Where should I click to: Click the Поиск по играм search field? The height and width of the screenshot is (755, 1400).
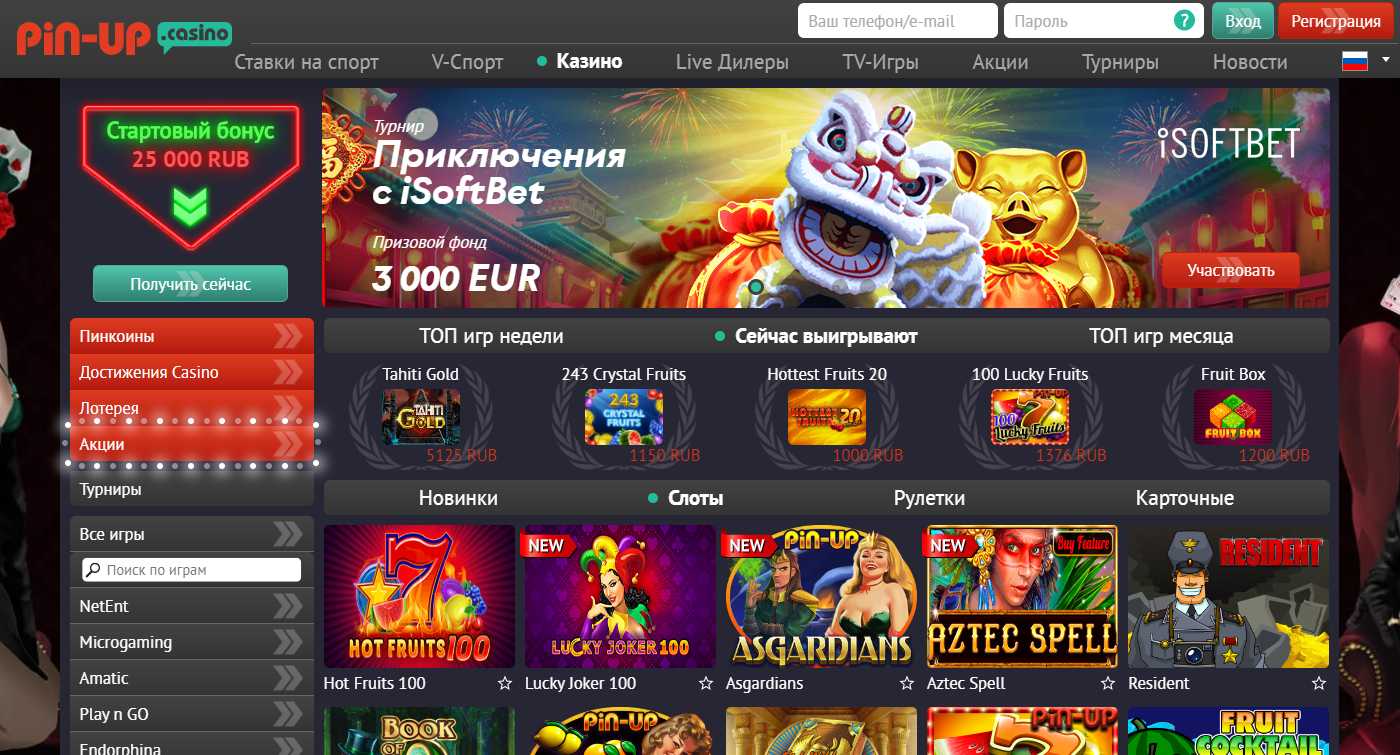[x=192, y=570]
